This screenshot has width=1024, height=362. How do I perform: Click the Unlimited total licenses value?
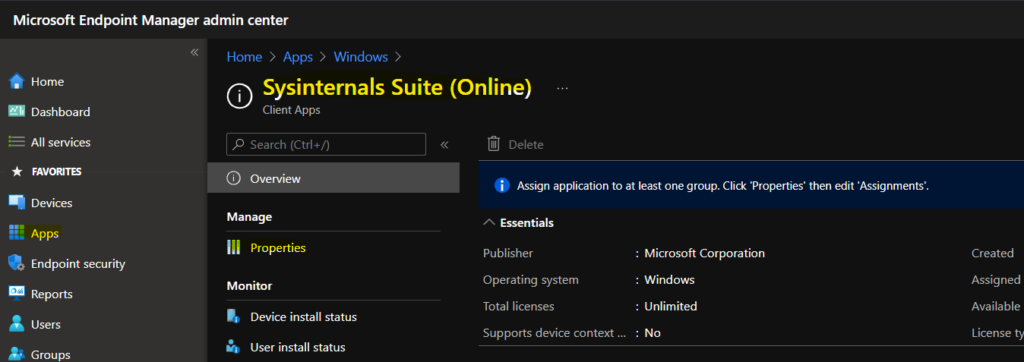pos(670,306)
